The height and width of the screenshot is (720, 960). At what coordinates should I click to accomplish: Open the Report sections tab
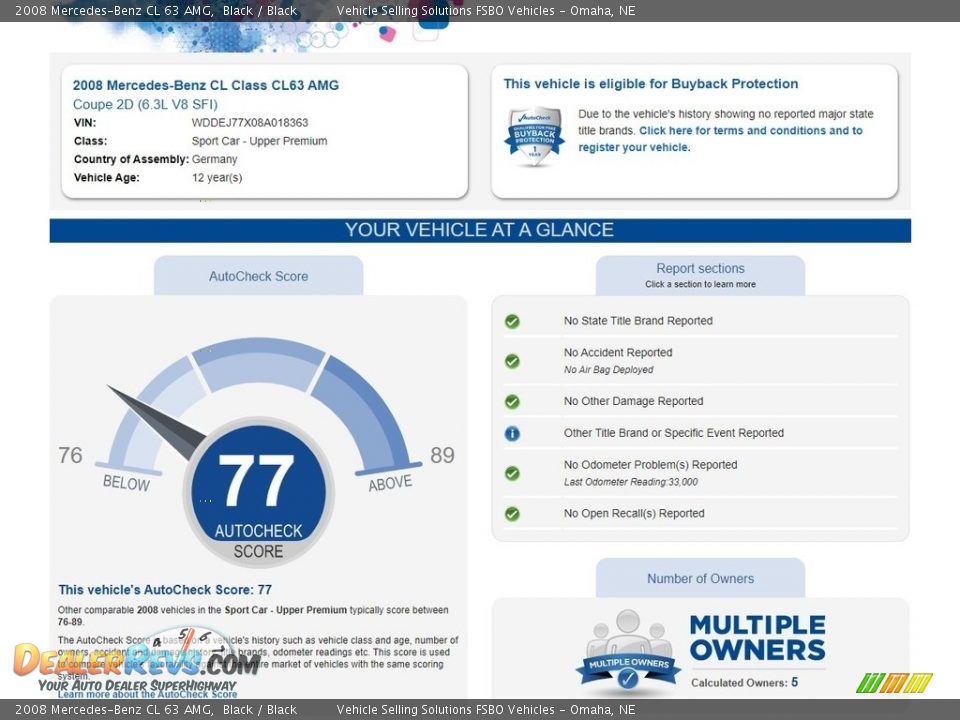(x=700, y=275)
